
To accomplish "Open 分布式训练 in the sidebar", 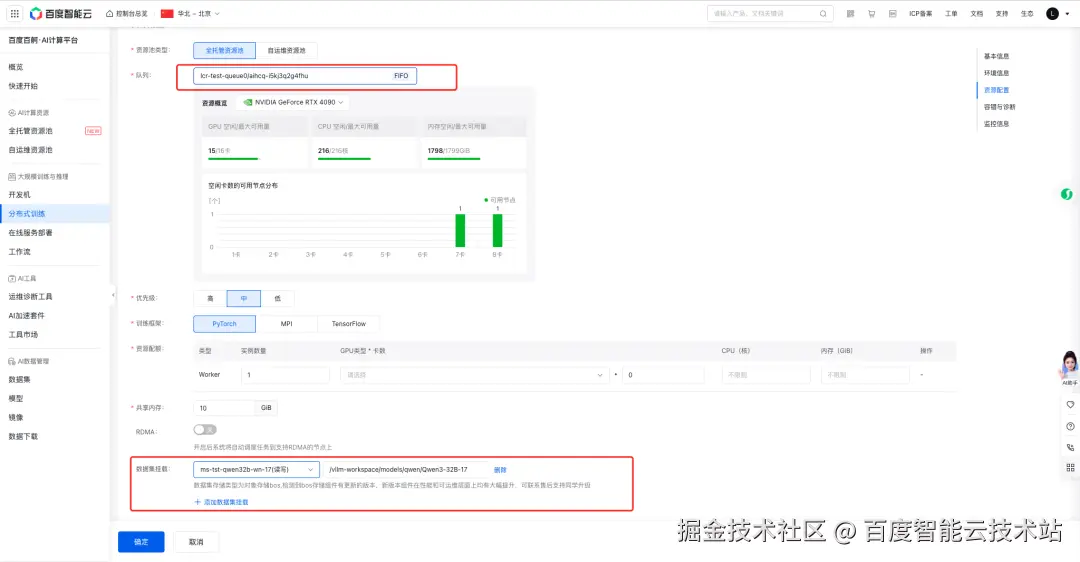I will click(27, 214).
